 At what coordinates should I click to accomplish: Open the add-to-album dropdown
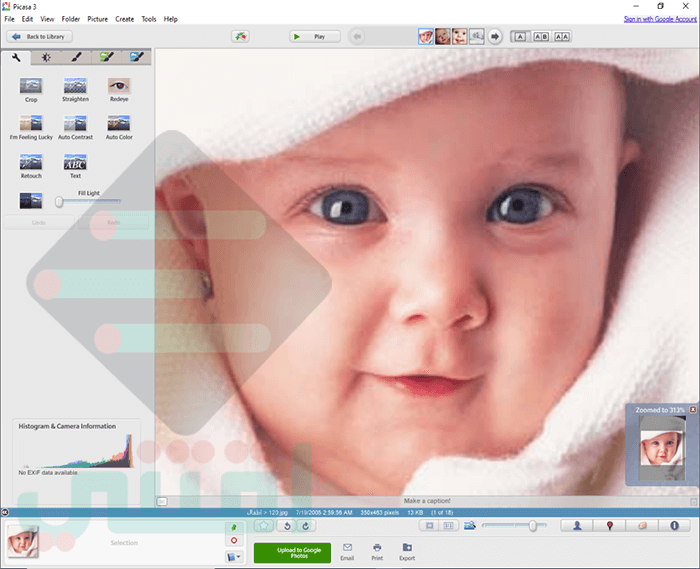[234, 557]
